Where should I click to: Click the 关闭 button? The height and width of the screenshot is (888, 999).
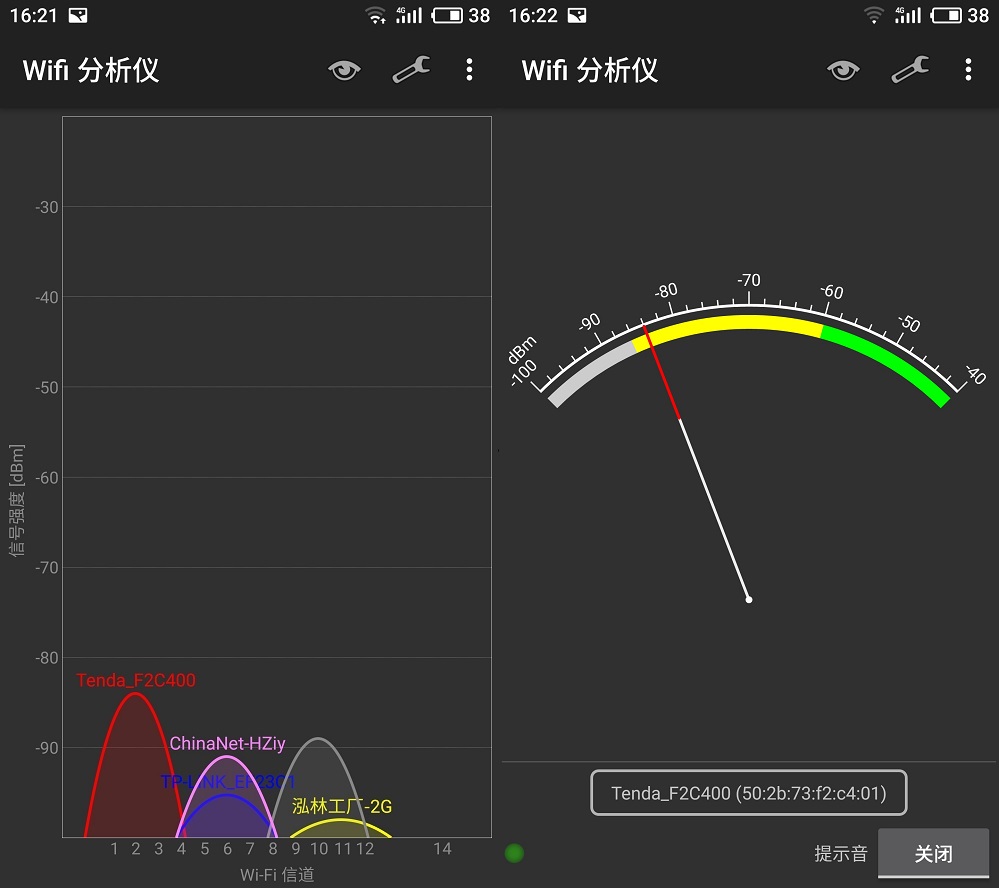click(933, 854)
